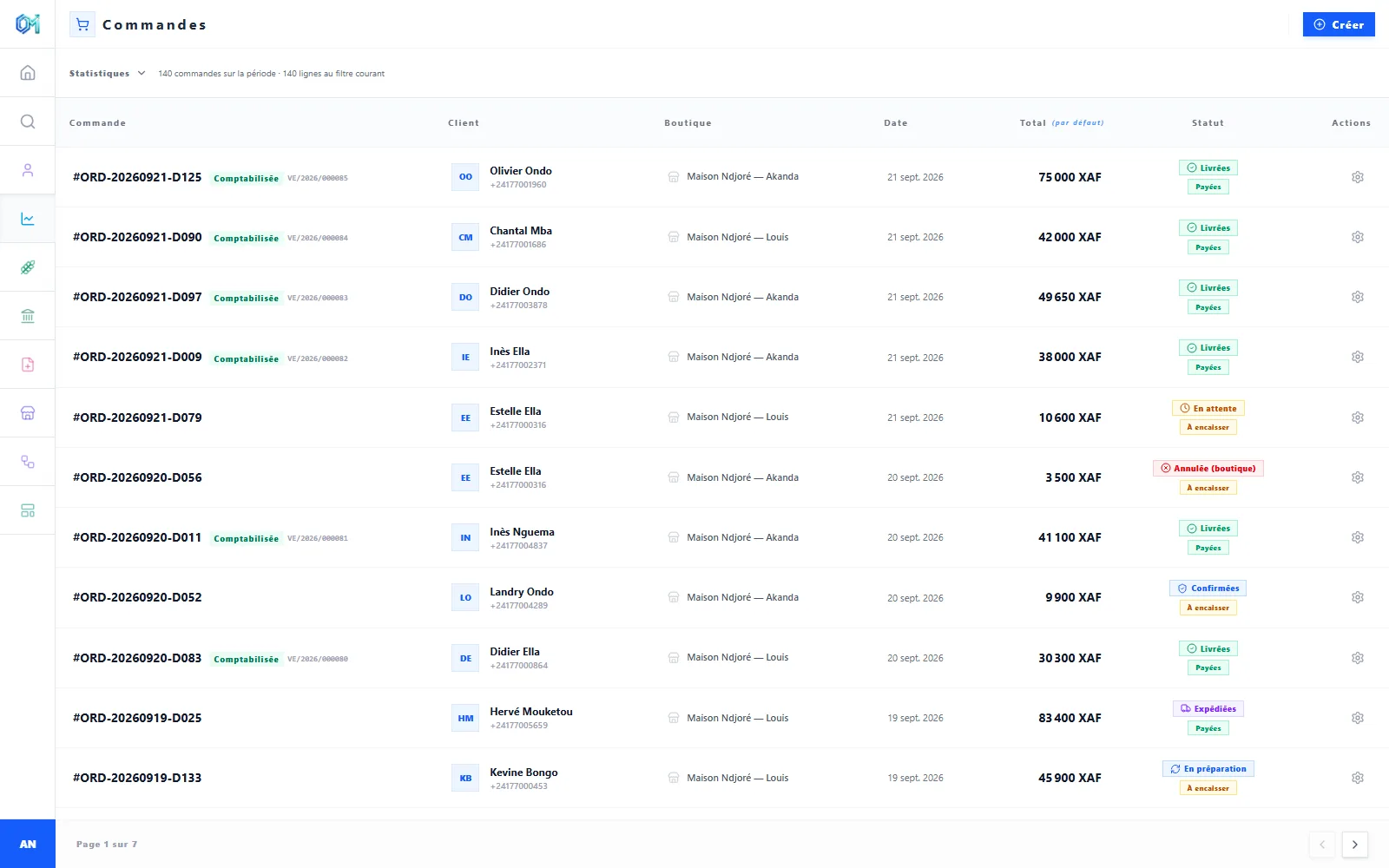Open actions gear for order D083
The width and height of the screenshot is (1389, 868).
1358,658
